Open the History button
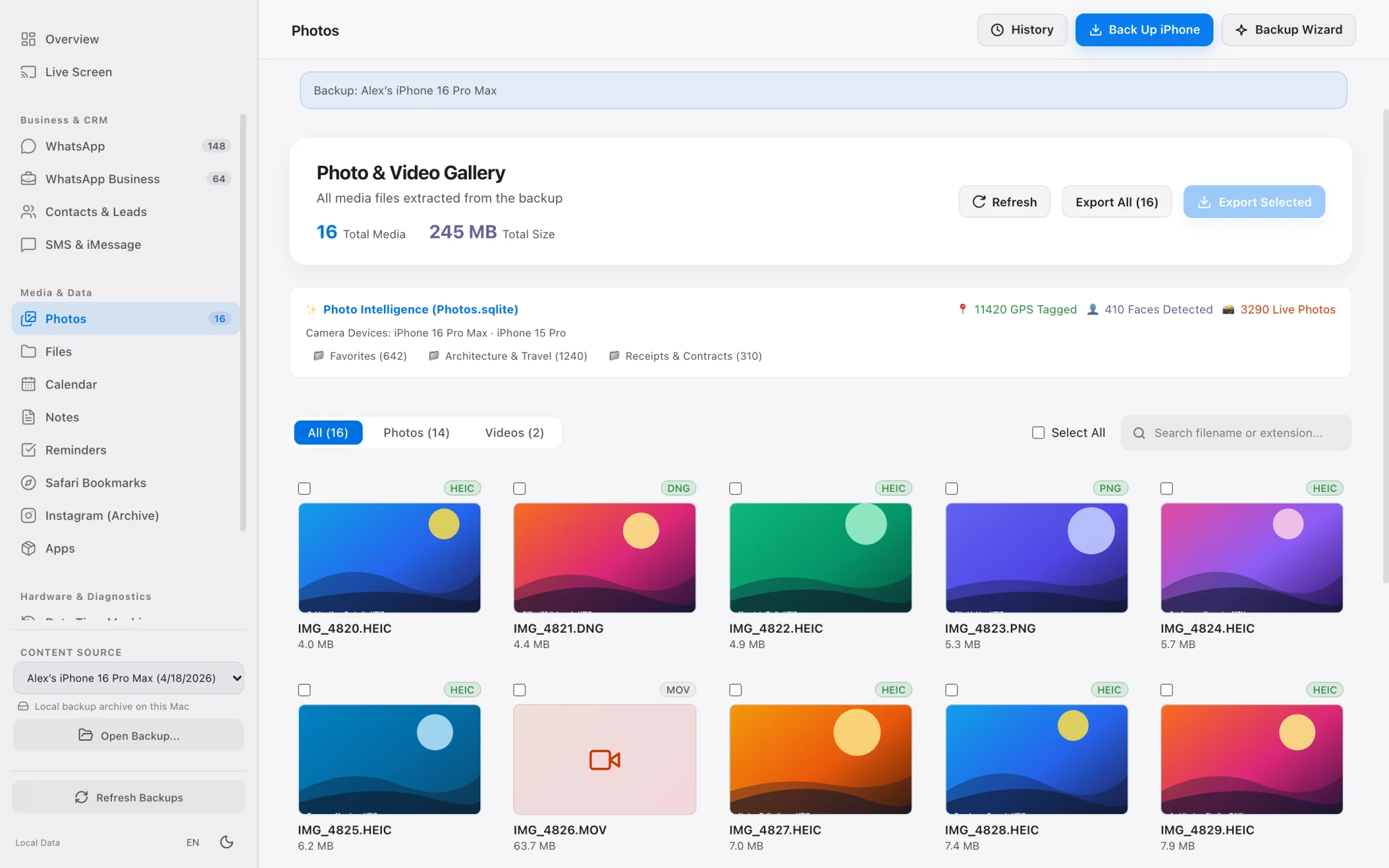The image size is (1389, 868). click(x=1022, y=30)
